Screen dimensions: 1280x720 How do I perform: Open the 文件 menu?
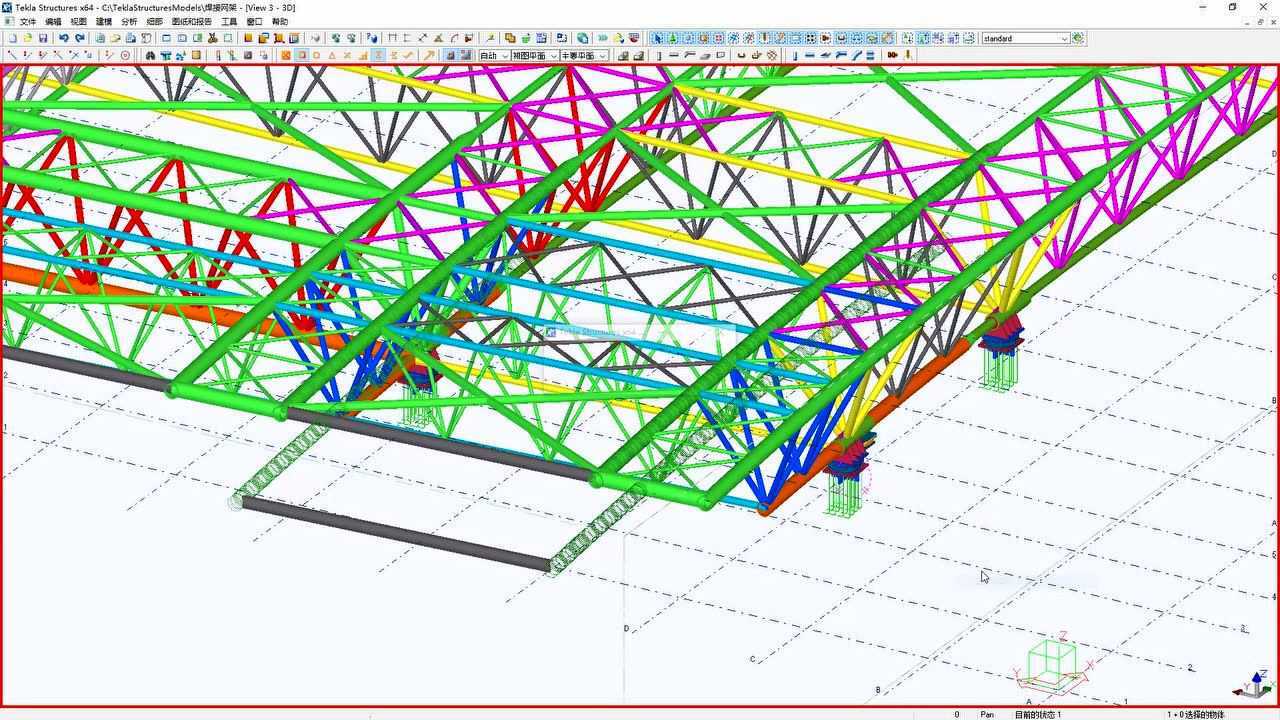point(27,21)
